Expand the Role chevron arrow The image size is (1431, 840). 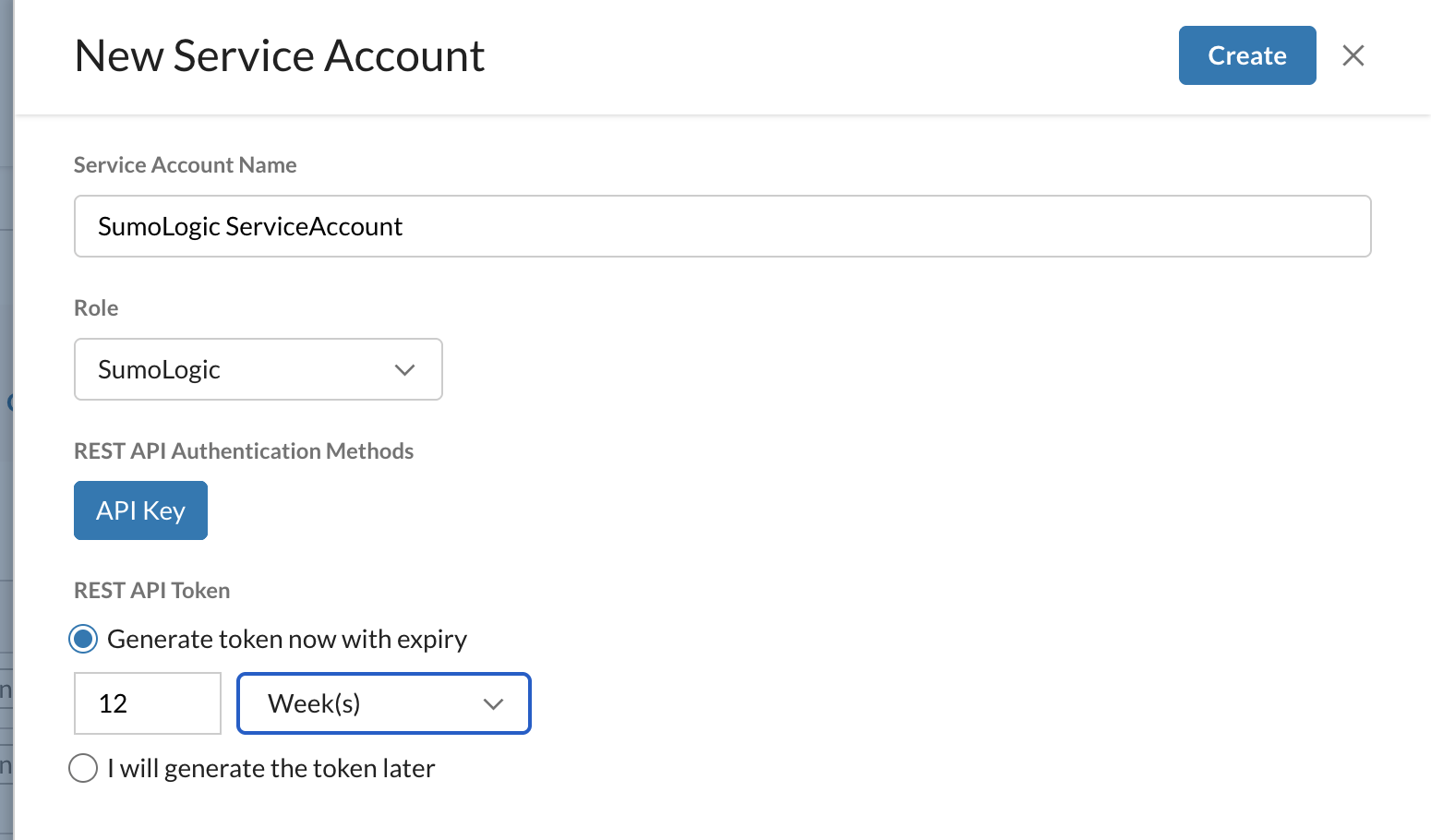point(404,370)
